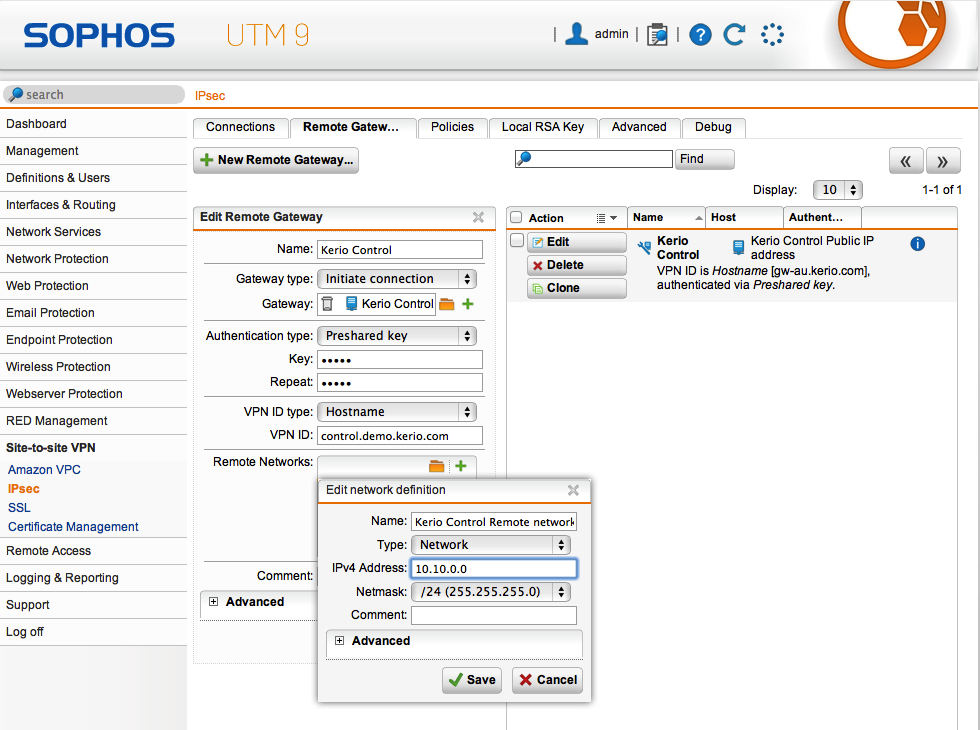Open Network Protection in sidebar
The width and height of the screenshot is (980, 730).
click(x=94, y=259)
